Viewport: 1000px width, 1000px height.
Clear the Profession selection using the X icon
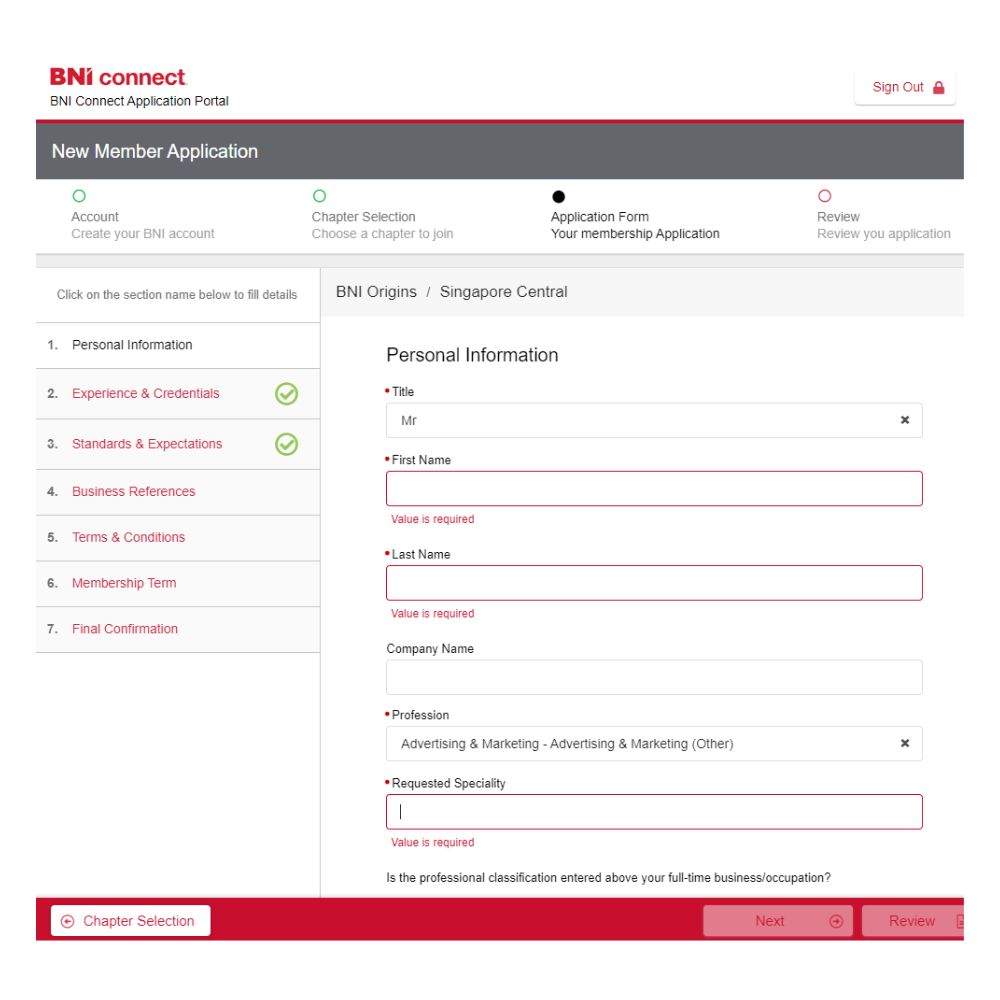pos(904,744)
